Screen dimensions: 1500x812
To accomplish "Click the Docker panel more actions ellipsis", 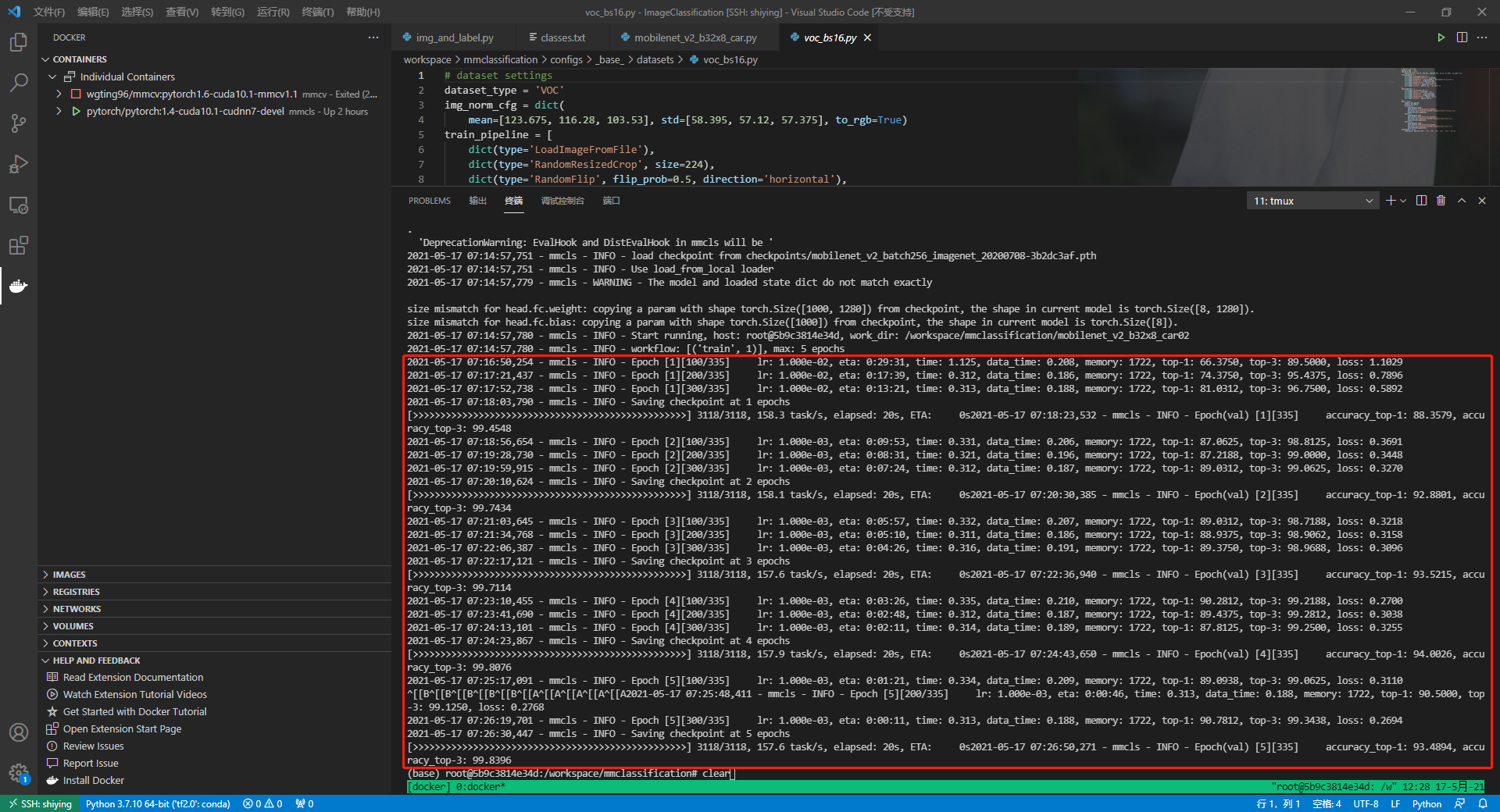I will [x=373, y=37].
